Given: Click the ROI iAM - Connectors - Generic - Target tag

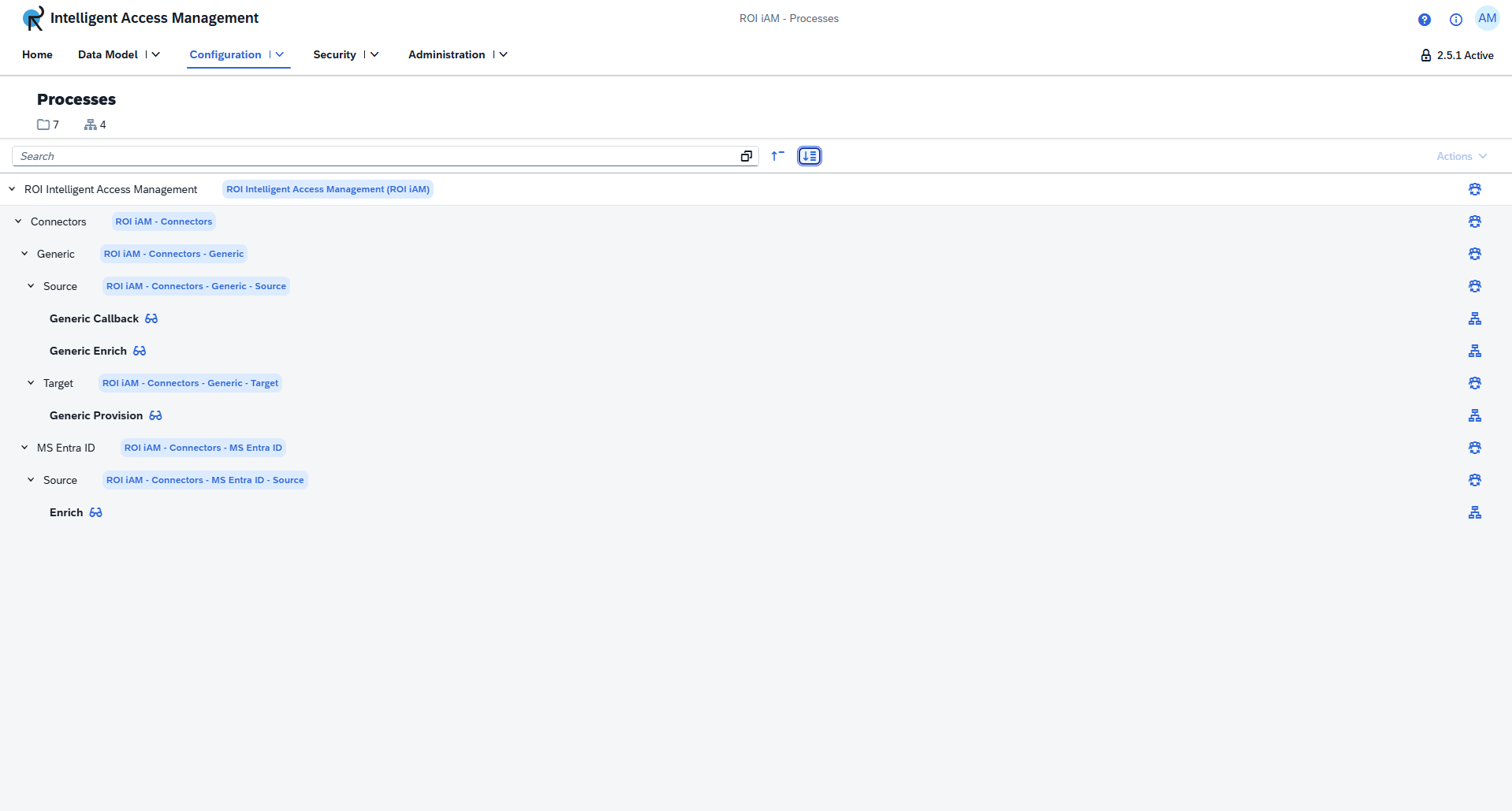Looking at the screenshot, I should (x=190, y=383).
